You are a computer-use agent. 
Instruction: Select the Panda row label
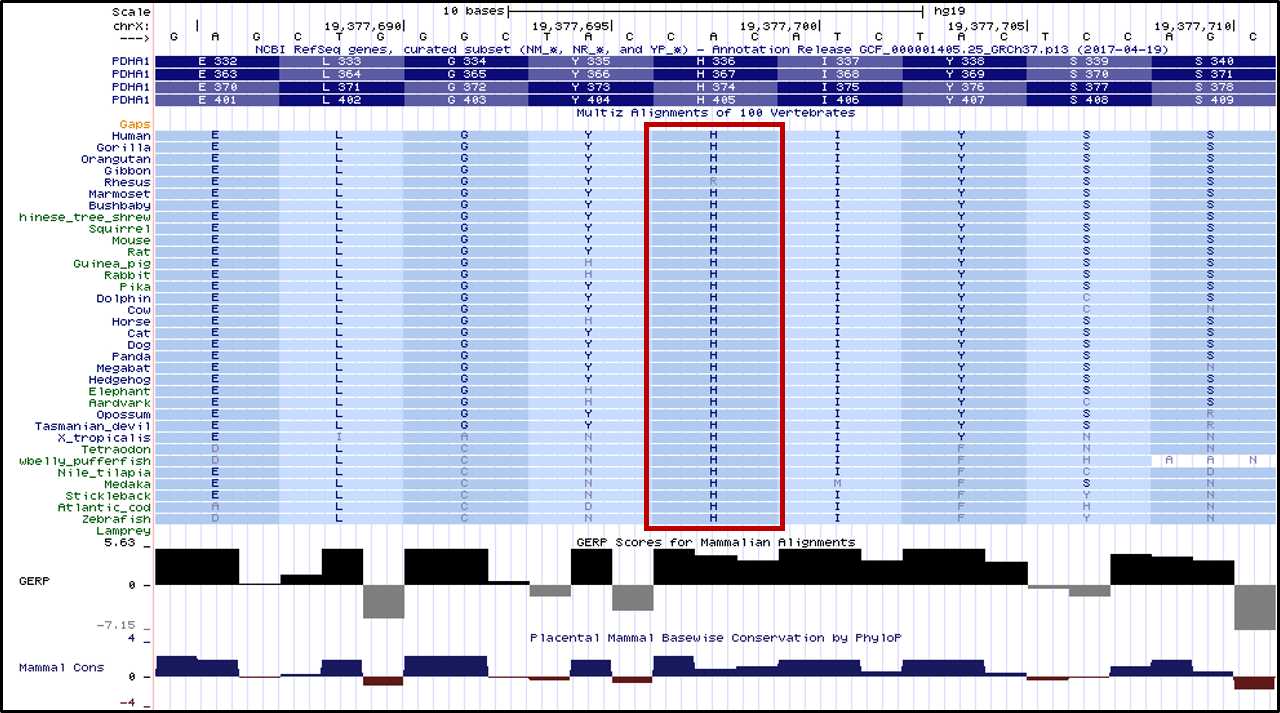(131, 357)
